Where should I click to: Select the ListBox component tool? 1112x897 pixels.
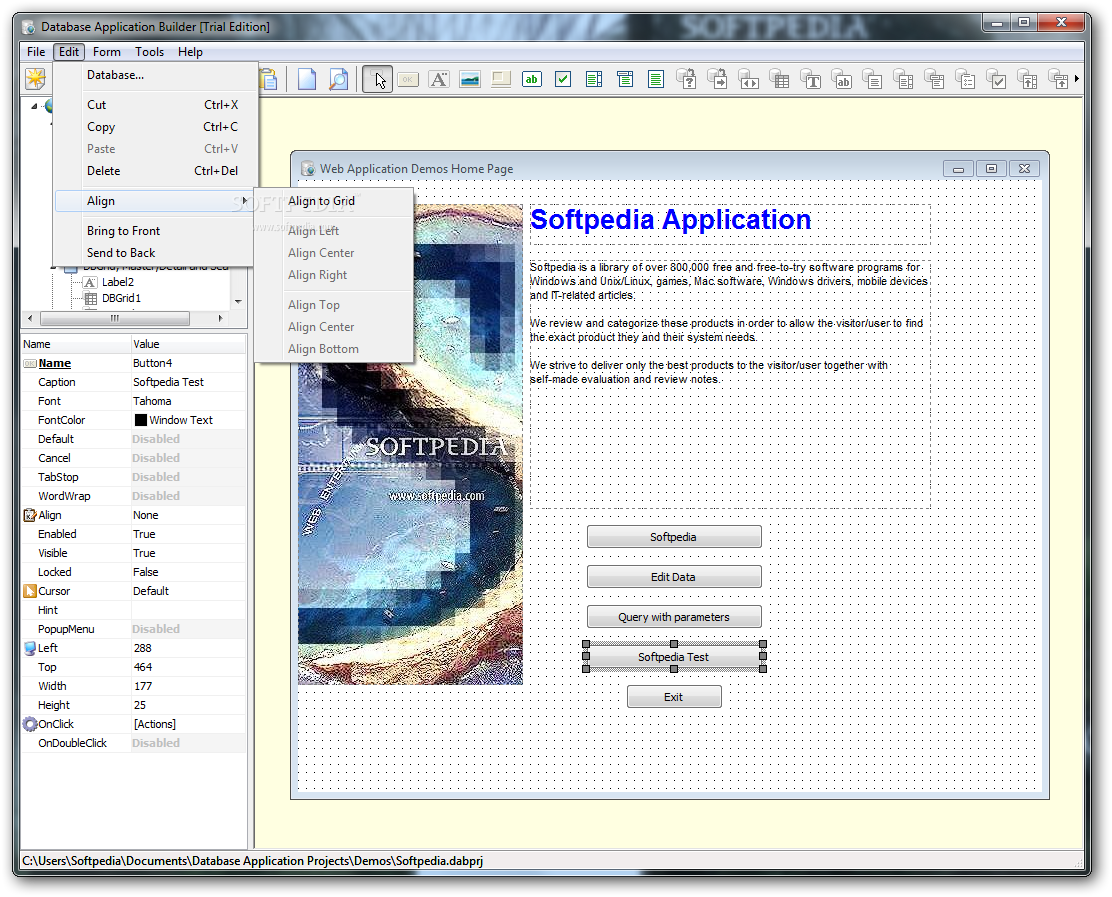pyautogui.click(x=594, y=79)
